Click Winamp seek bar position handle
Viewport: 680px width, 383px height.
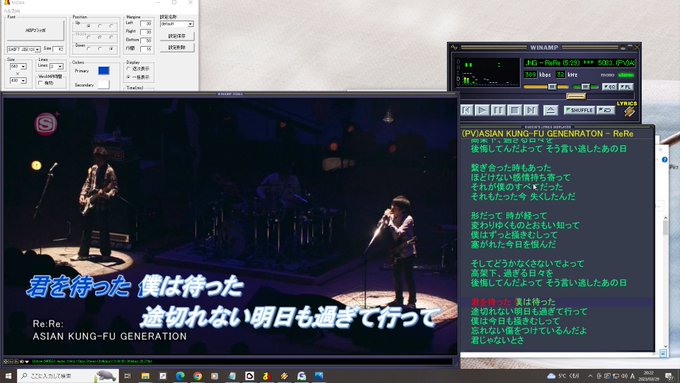[576, 96]
